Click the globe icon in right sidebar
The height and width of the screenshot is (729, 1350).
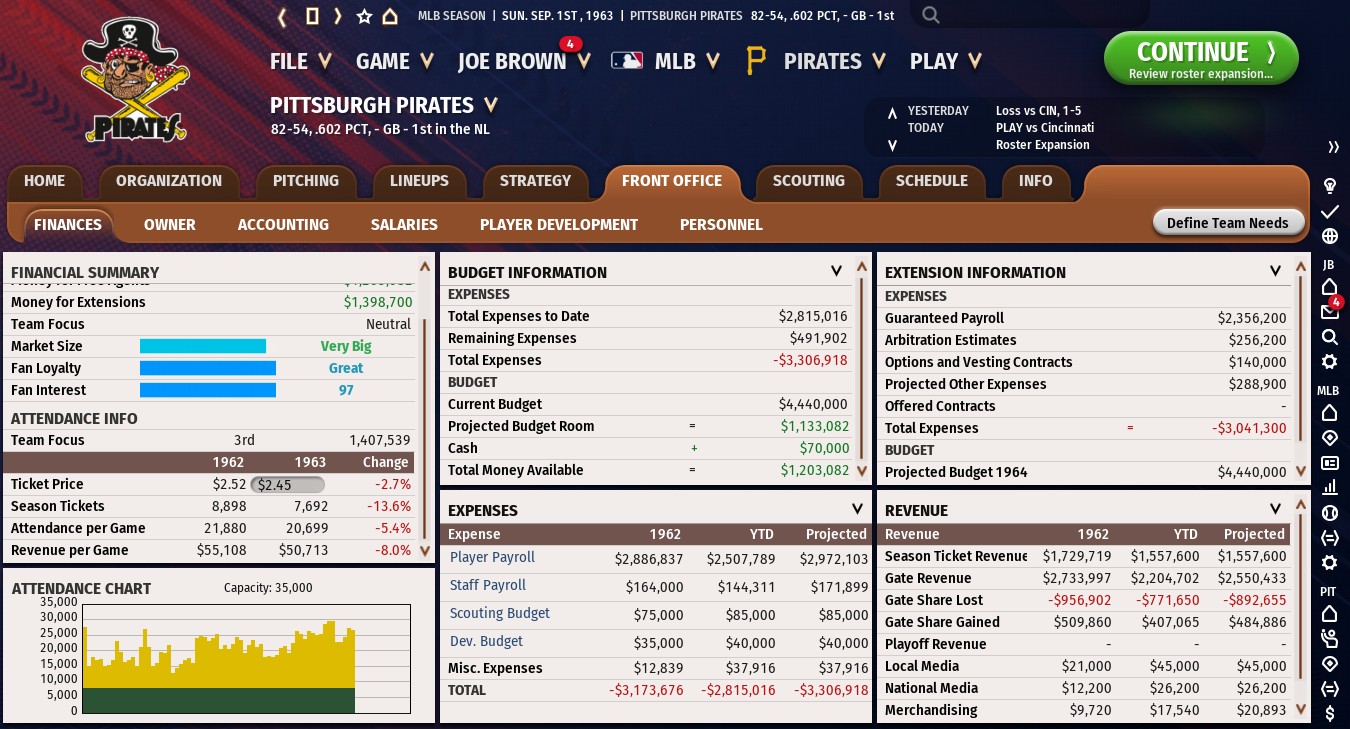click(1330, 237)
